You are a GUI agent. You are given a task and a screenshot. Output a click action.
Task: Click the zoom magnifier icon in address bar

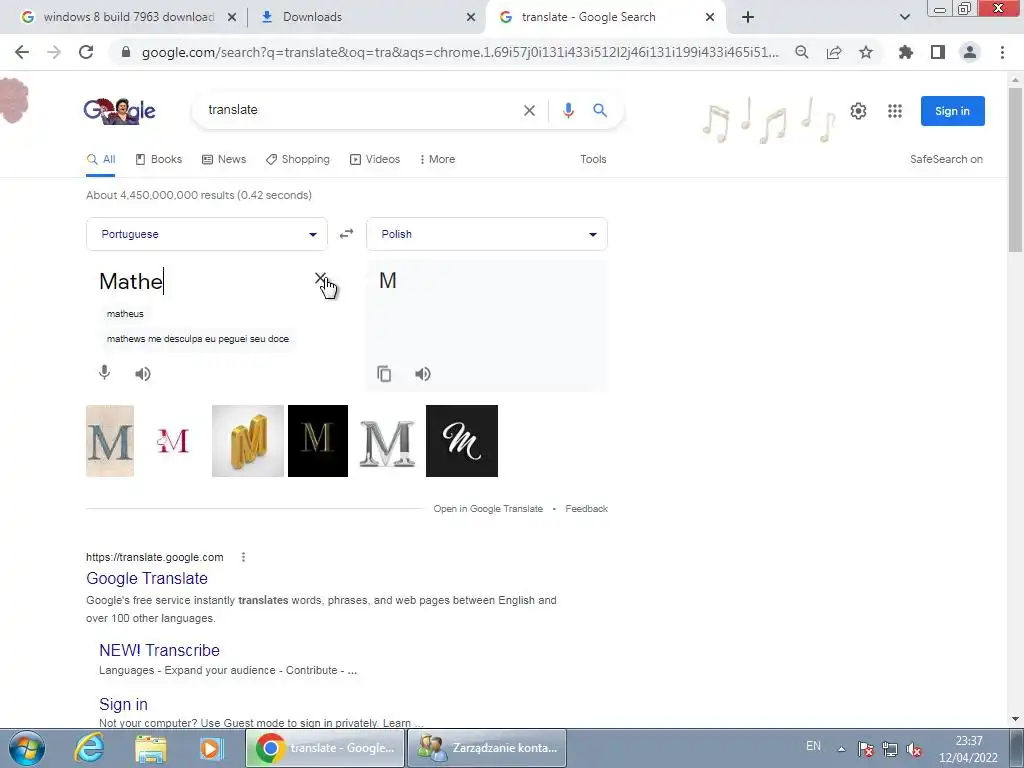pos(801,52)
